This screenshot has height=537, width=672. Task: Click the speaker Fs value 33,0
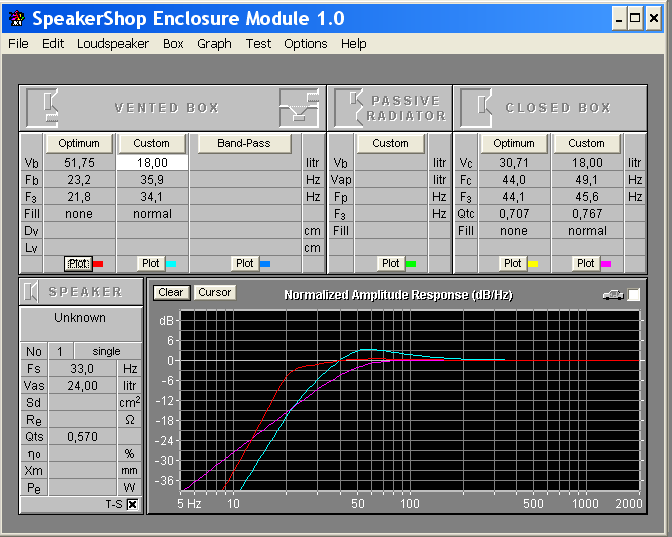coord(82,369)
